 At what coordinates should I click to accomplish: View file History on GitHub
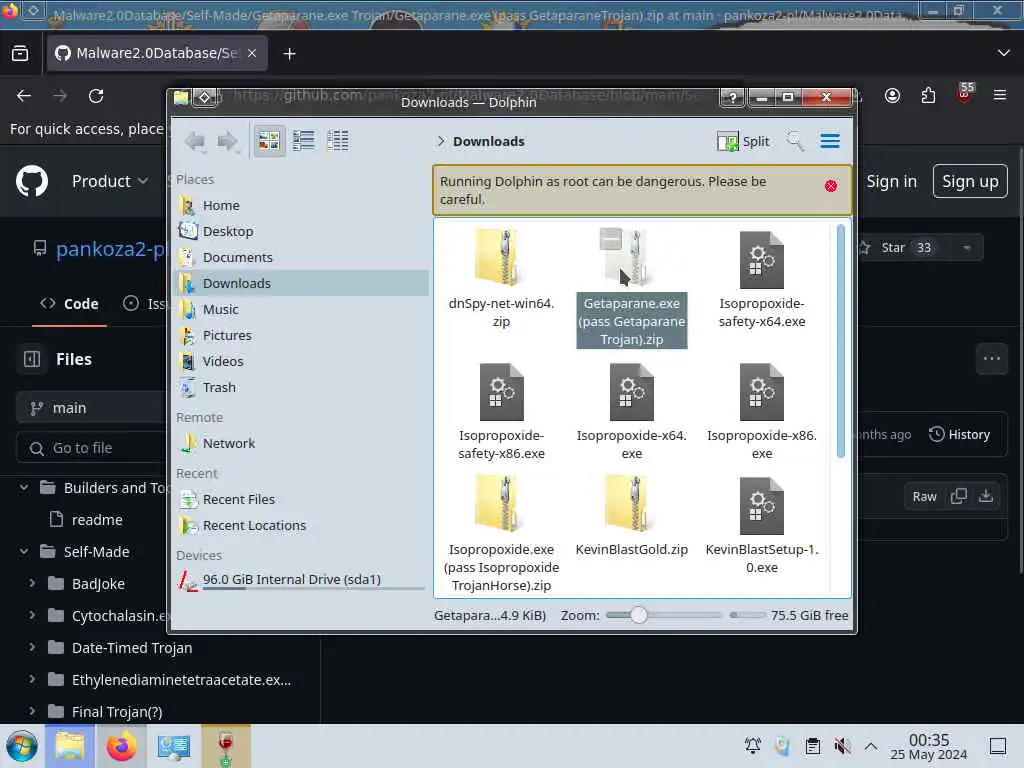click(x=959, y=434)
